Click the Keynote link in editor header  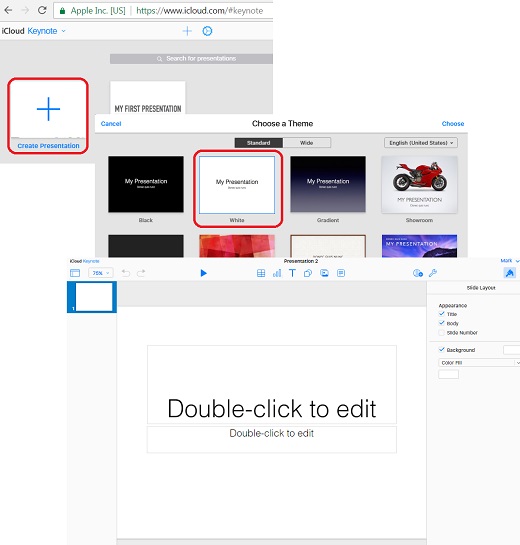tap(91, 261)
